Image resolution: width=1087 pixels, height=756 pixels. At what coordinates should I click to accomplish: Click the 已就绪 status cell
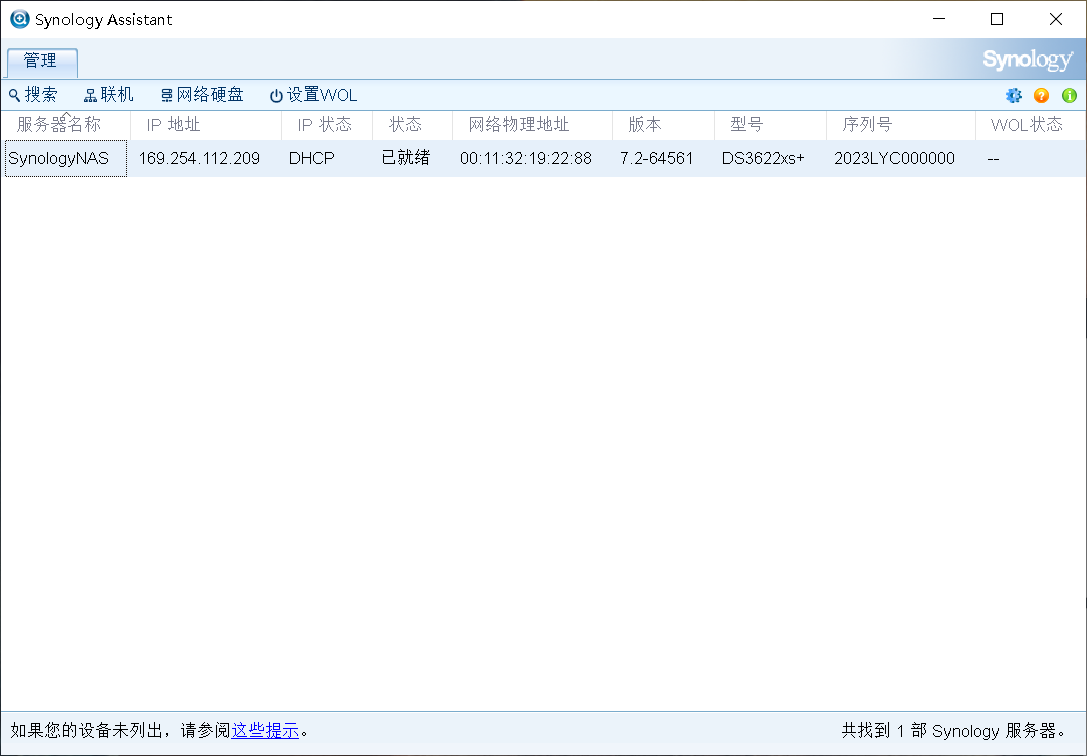pyautogui.click(x=406, y=158)
